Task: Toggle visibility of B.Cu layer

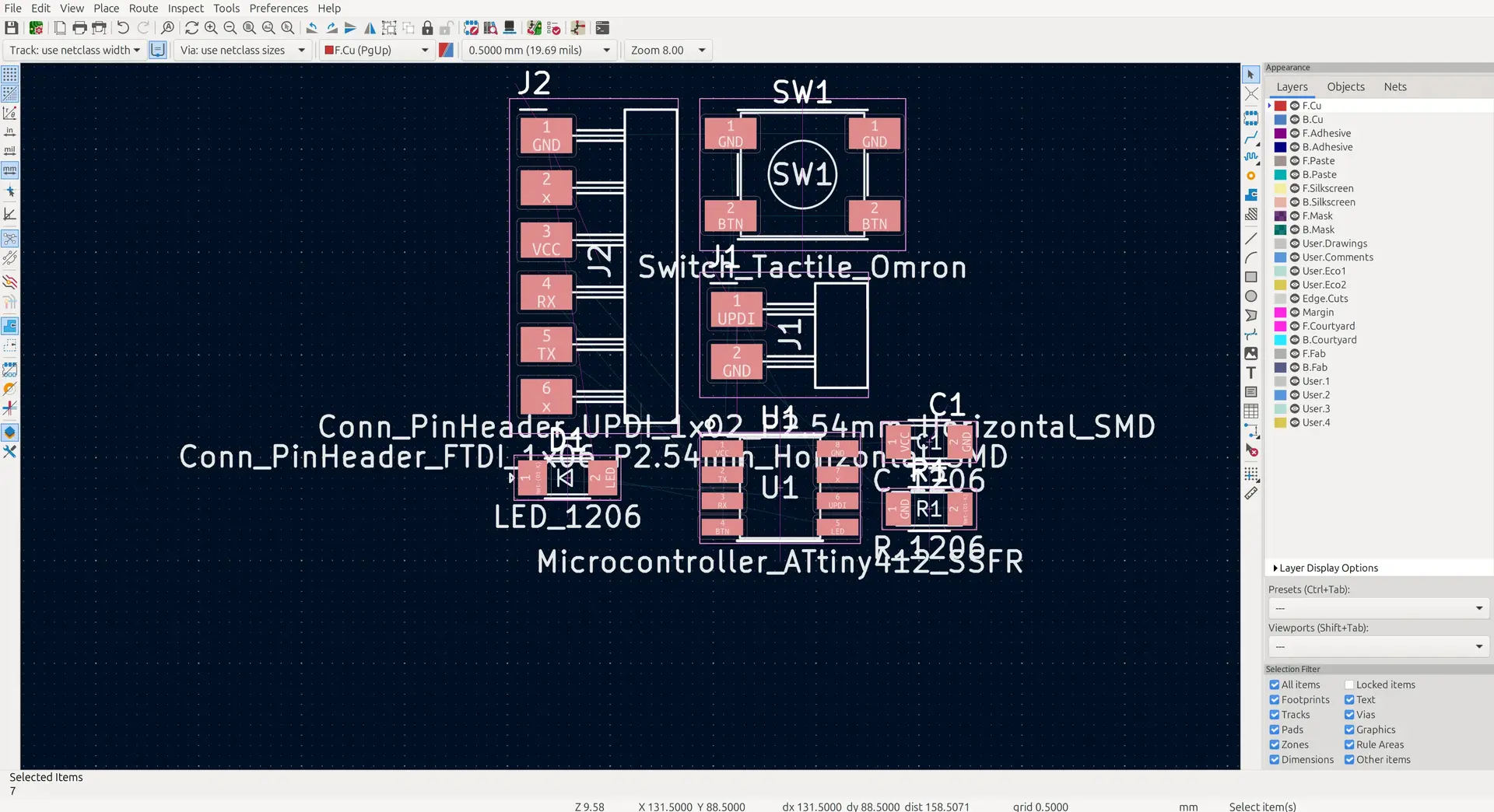Action: coord(1295,120)
